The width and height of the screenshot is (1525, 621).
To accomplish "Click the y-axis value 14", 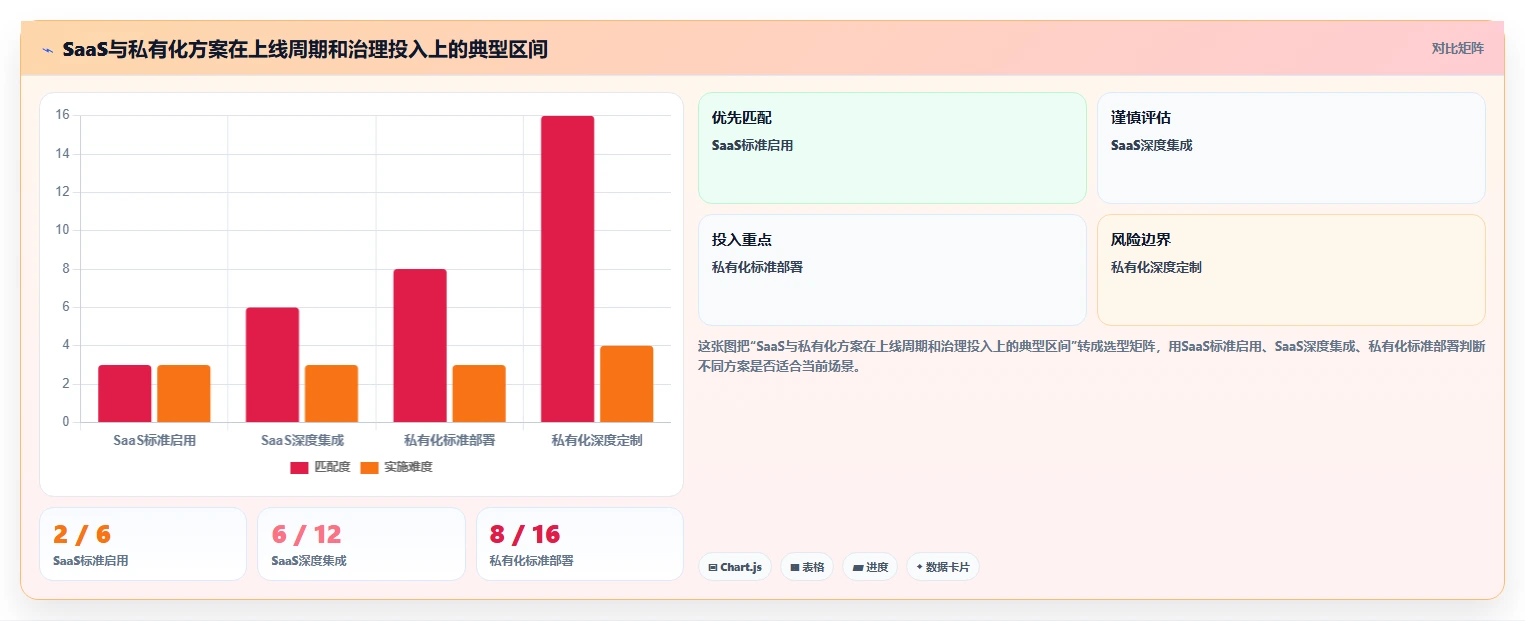I will pyautogui.click(x=62, y=153).
